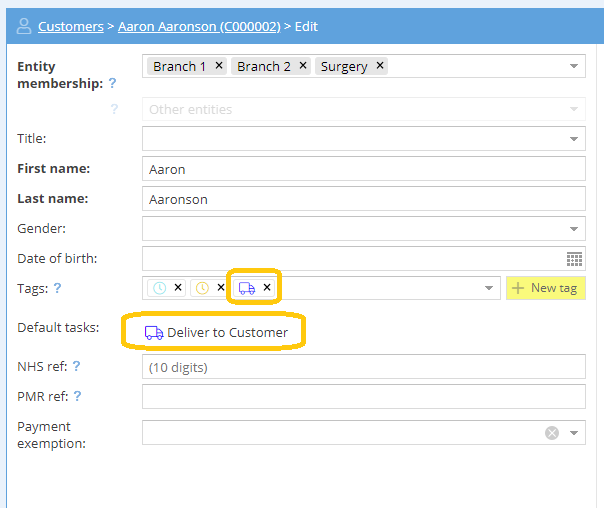Clear the Payment exemption selection
The image size is (604, 508).
coord(552,433)
